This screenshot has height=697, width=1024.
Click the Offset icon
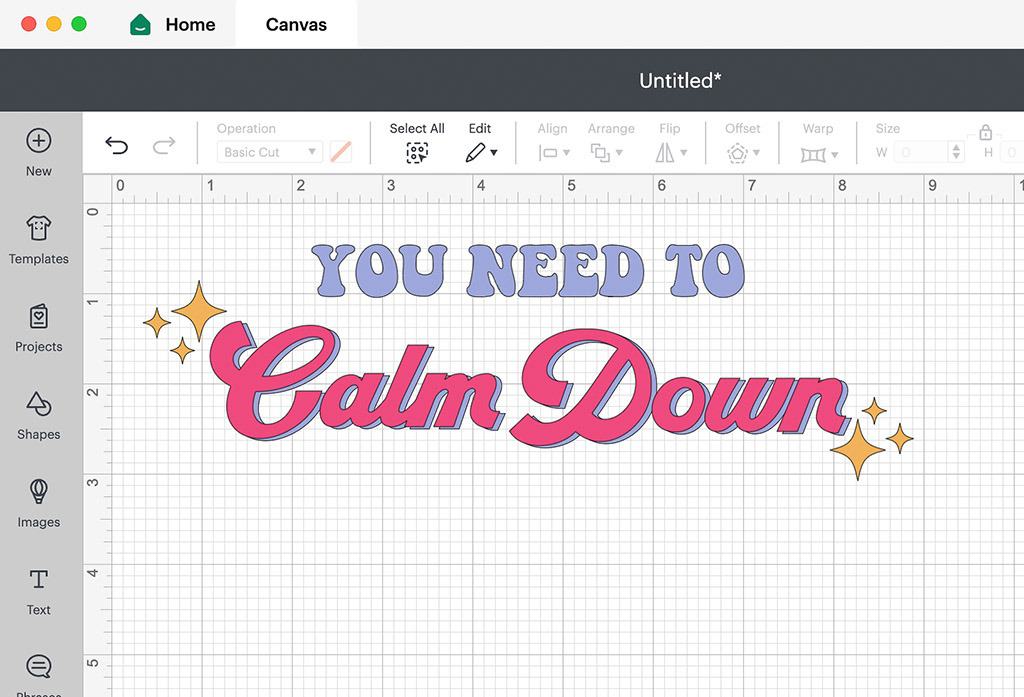(737, 153)
